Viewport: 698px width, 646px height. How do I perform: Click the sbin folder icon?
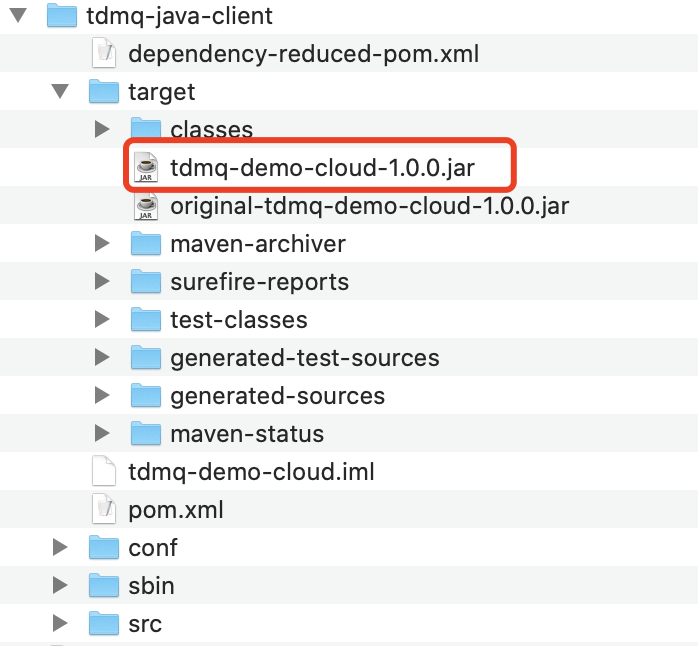point(104,585)
